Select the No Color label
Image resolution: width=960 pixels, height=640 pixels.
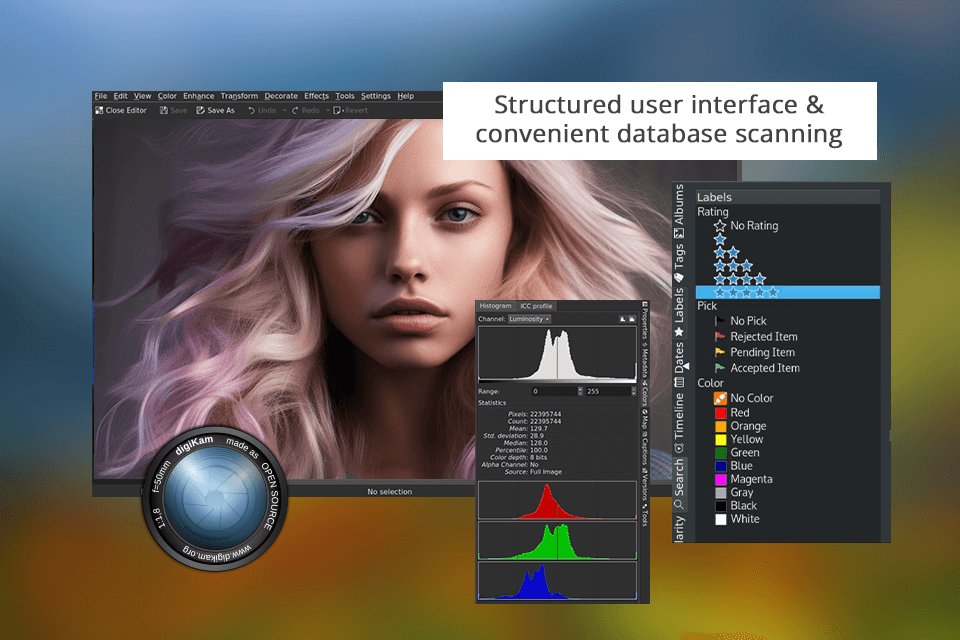[x=743, y=398]
